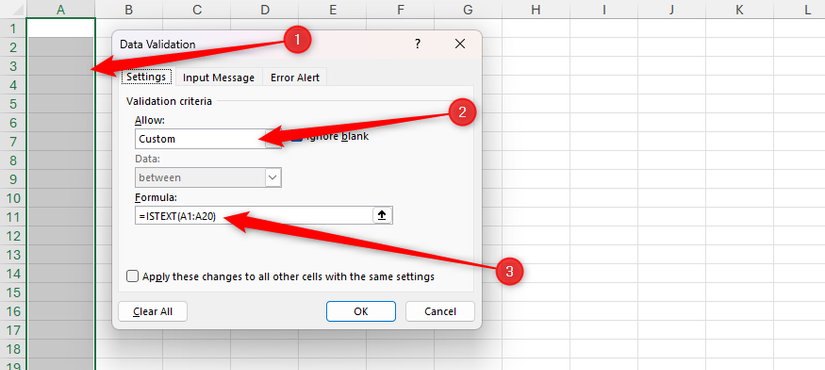The width and height of the screenshot is (825, 370).
Task: Select row 16 header
Action: 13,311
